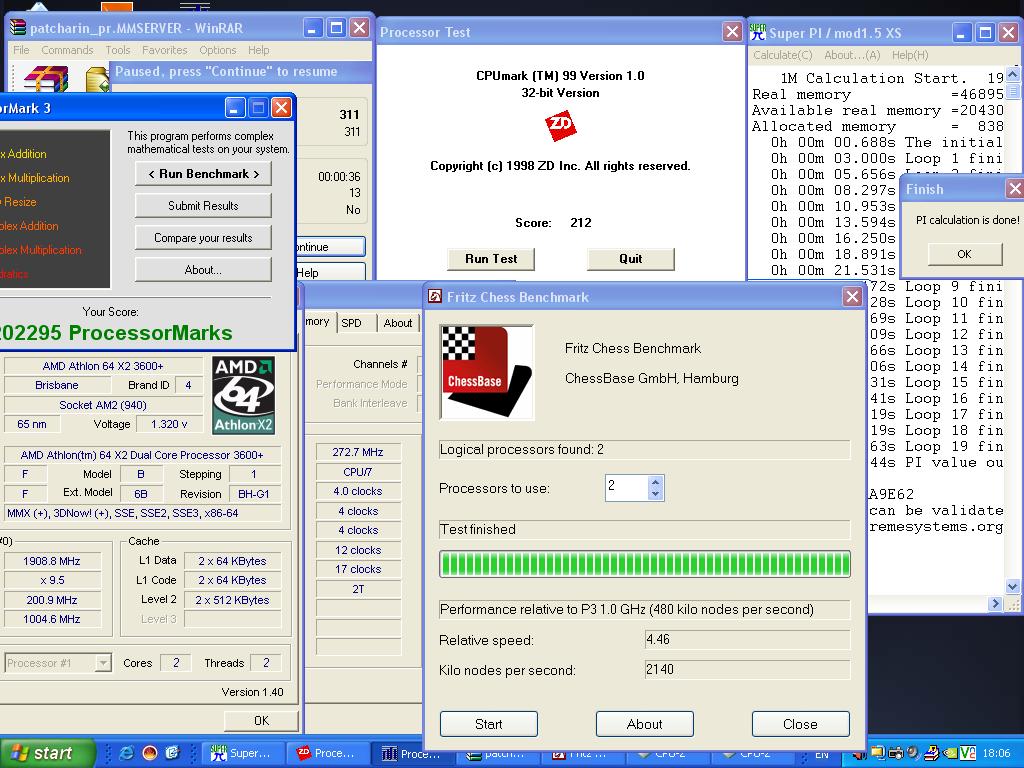Image resolution: width=1024 pixels, height=768 pixels.
Task: Click OK in the Finish dialog
Action: 965,254
